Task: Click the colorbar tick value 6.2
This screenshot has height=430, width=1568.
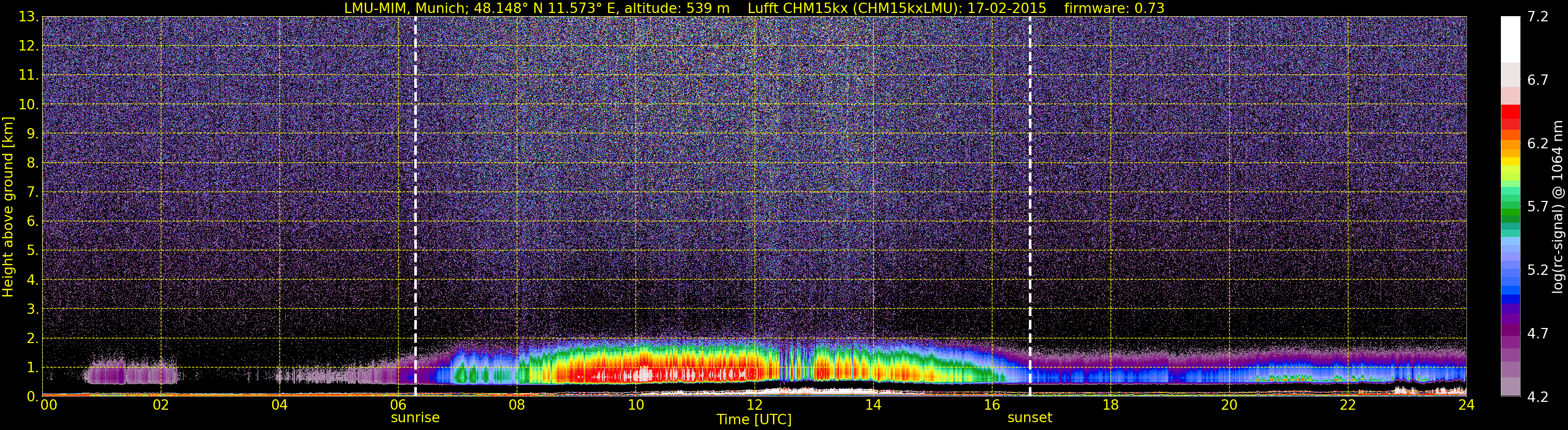Action: pos(1538,143)
